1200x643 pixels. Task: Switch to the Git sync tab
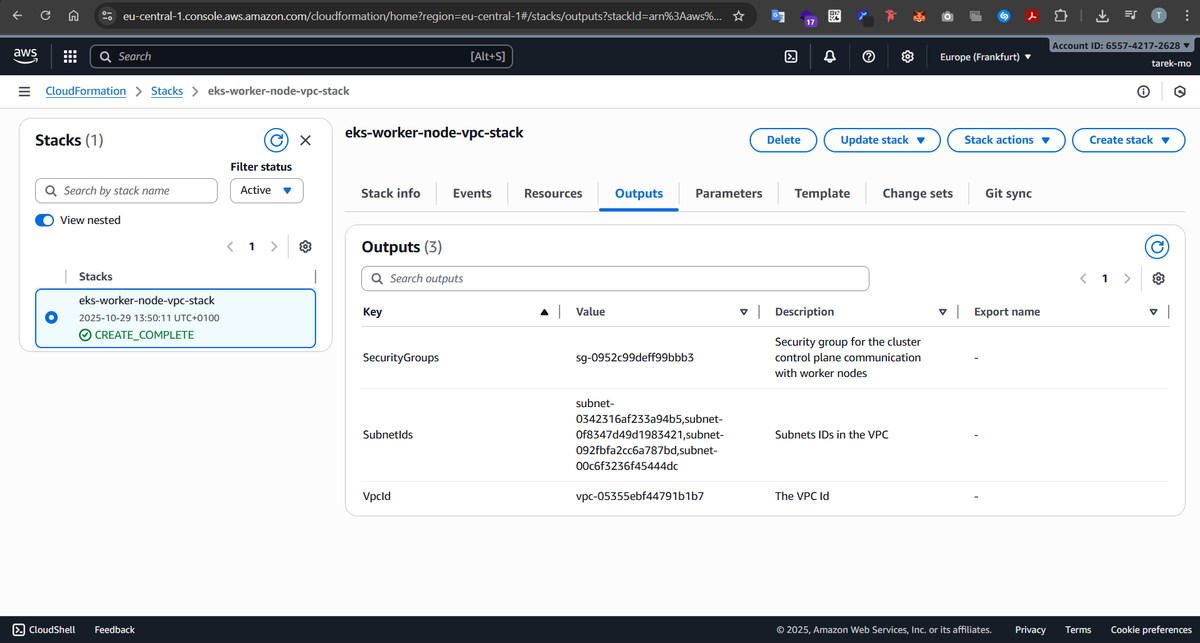pos(1008,193)
